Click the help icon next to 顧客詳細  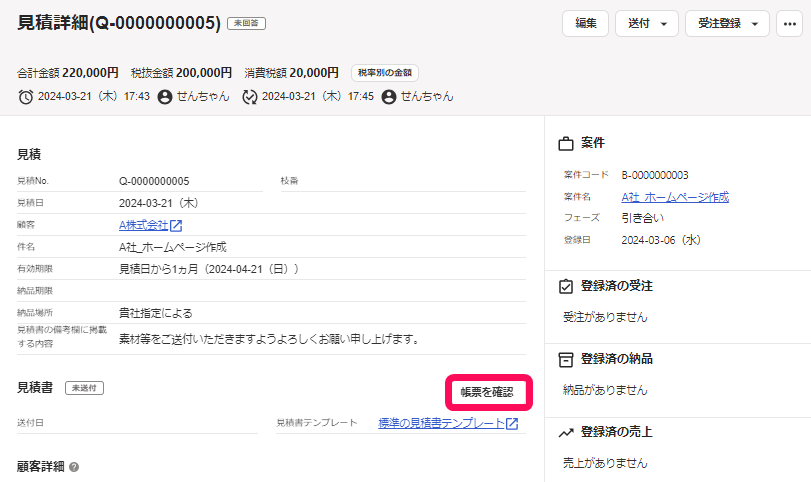point(74,467)
